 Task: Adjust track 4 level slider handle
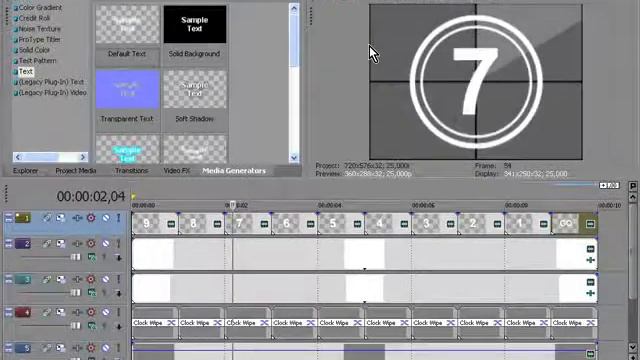76,326
